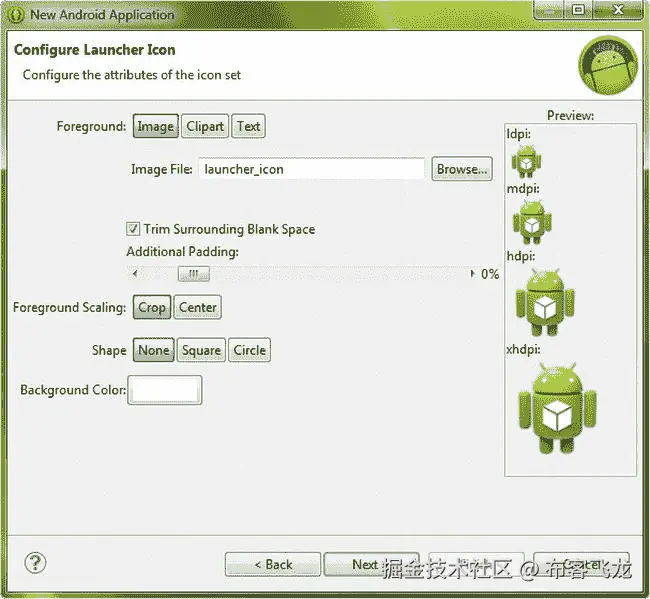Image resolution: width=650 pixels, height=599 pixels.
Task: Choose Crop foreground scaling
Action: pos(152,307)
